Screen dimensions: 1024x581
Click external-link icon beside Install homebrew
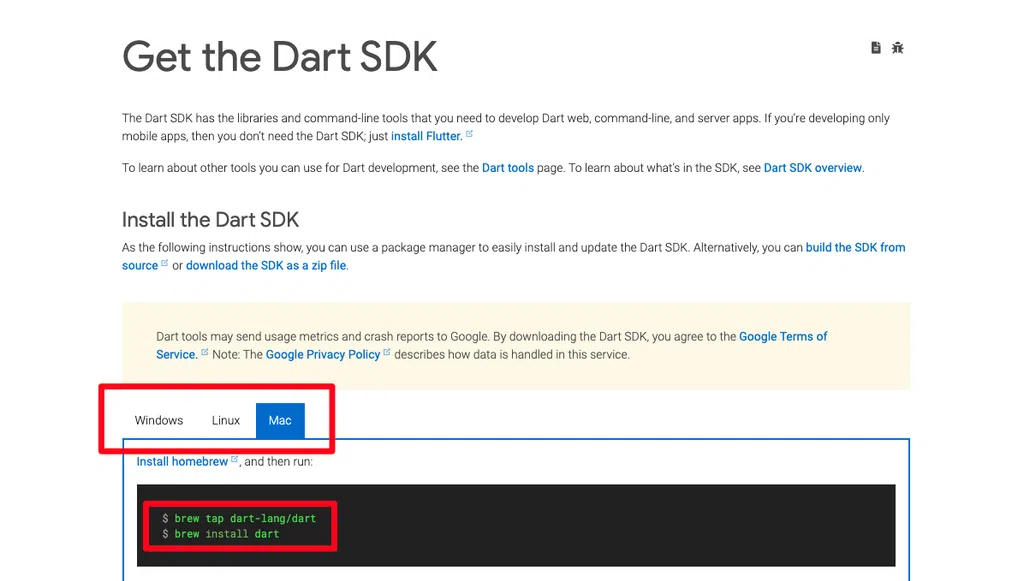[x=234, y=459]
